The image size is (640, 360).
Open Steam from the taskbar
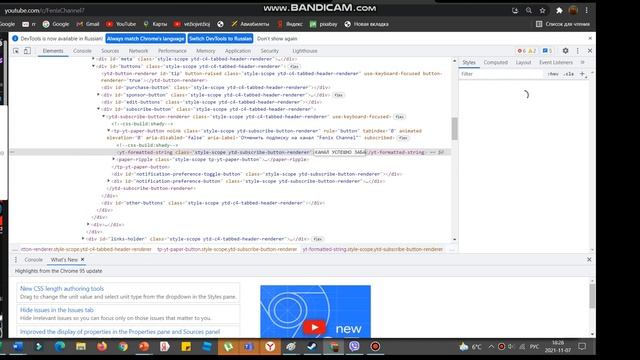click(x=312, y=347)
